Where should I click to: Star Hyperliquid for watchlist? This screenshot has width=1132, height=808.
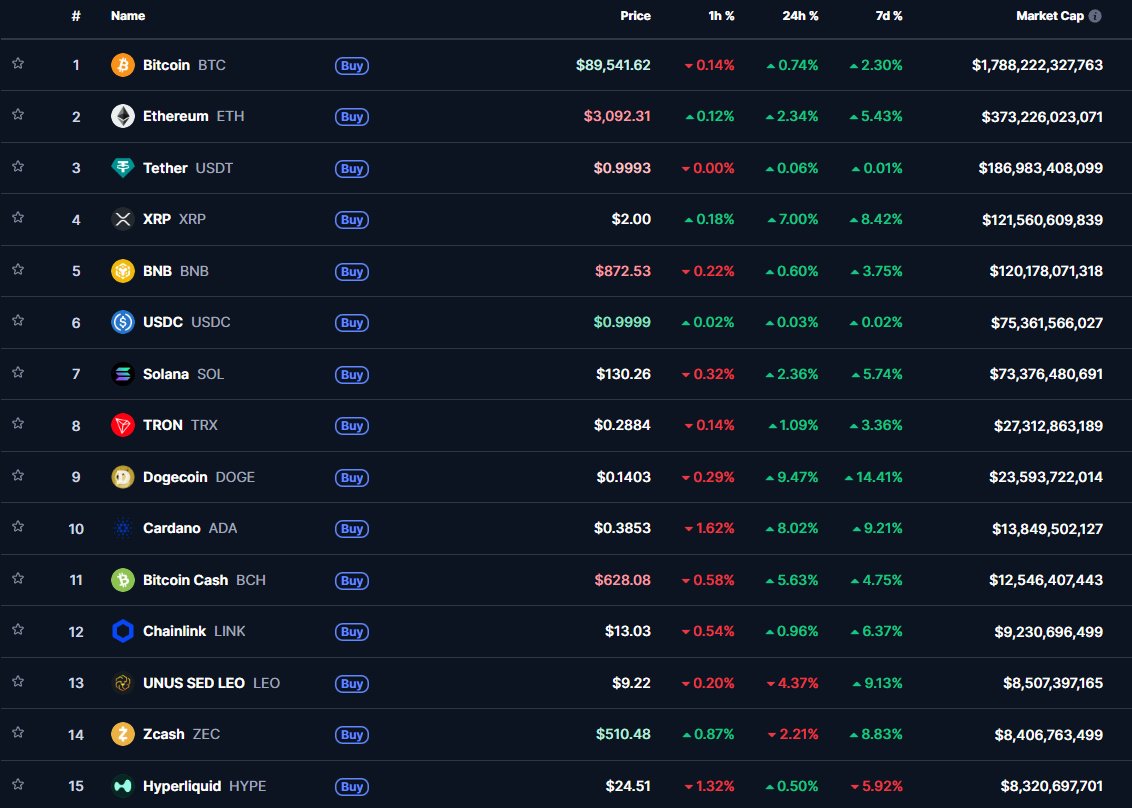pos(18,784)
